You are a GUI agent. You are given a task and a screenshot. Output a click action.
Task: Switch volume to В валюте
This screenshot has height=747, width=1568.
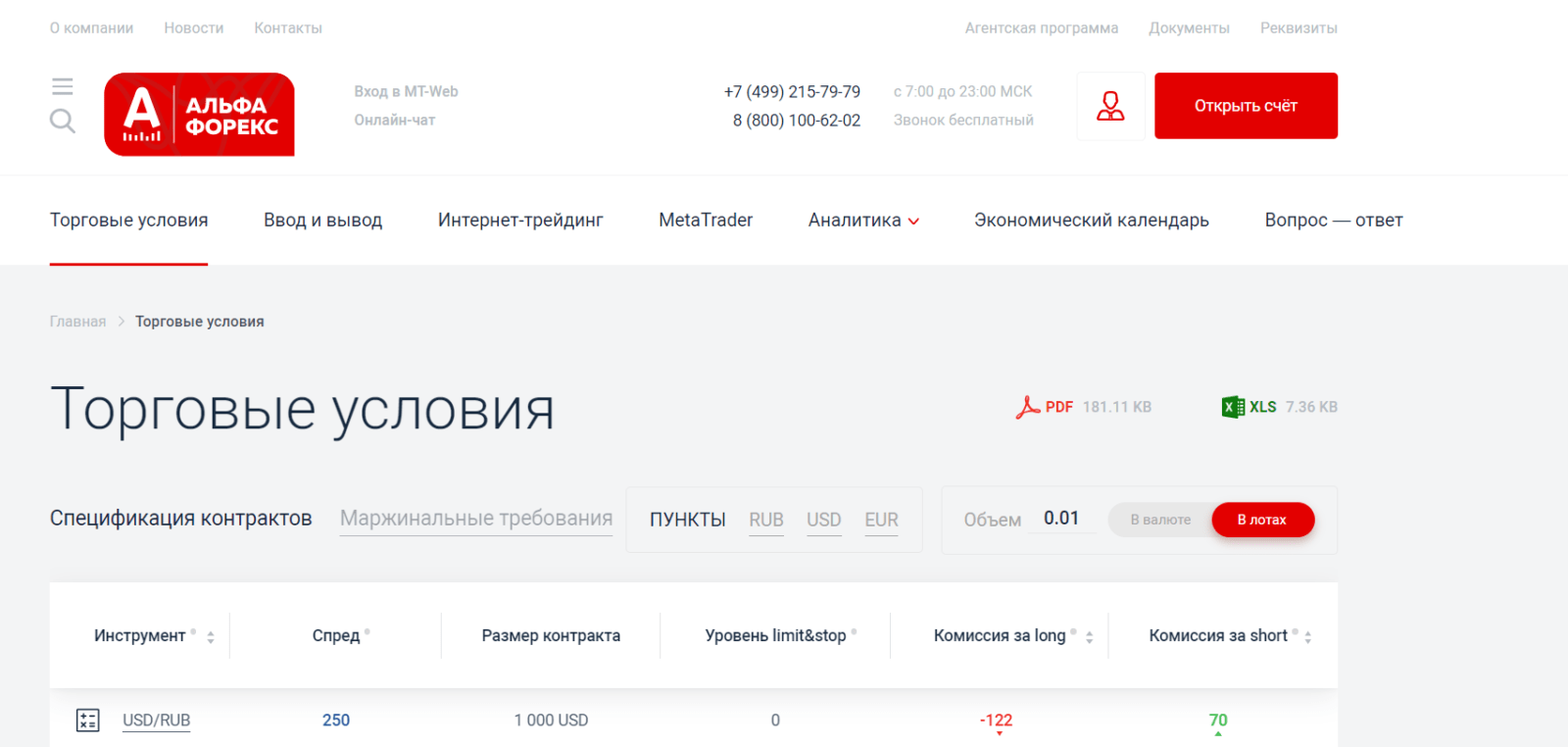pyautogui.click(x=1160, y=520)
